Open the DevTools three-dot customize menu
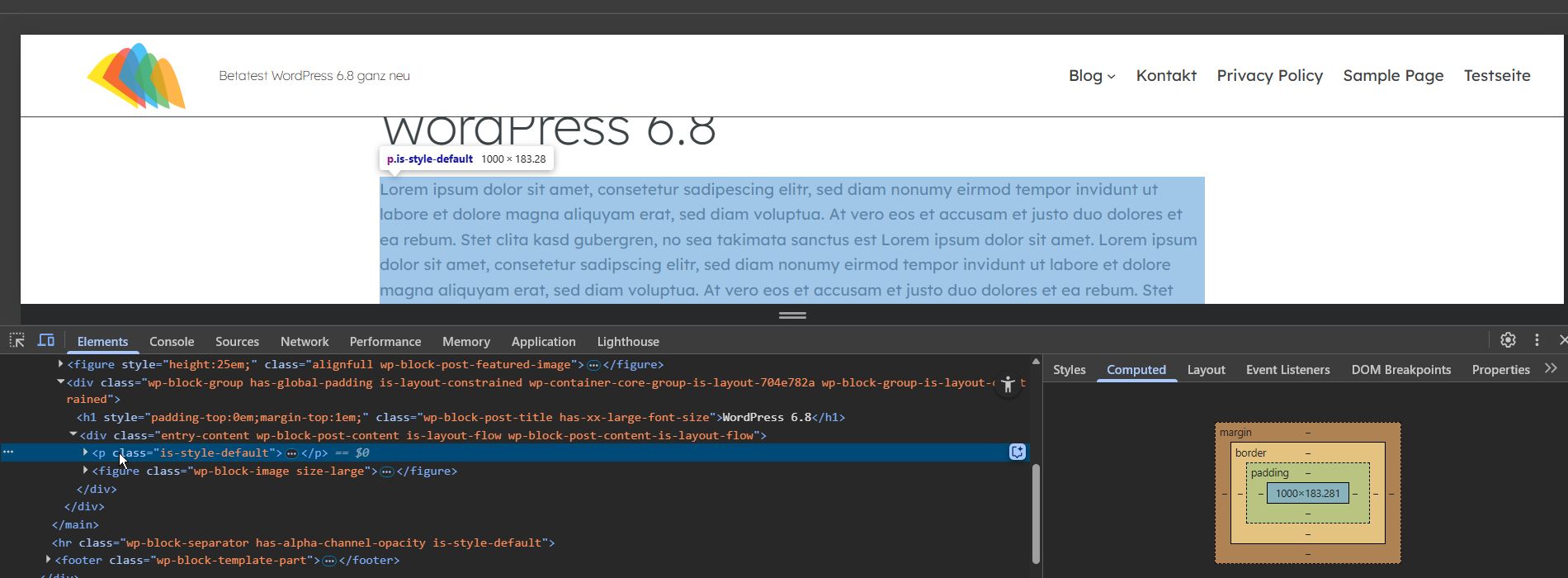Viewport: 1568px width, 578px height. tap(1537, 340)
